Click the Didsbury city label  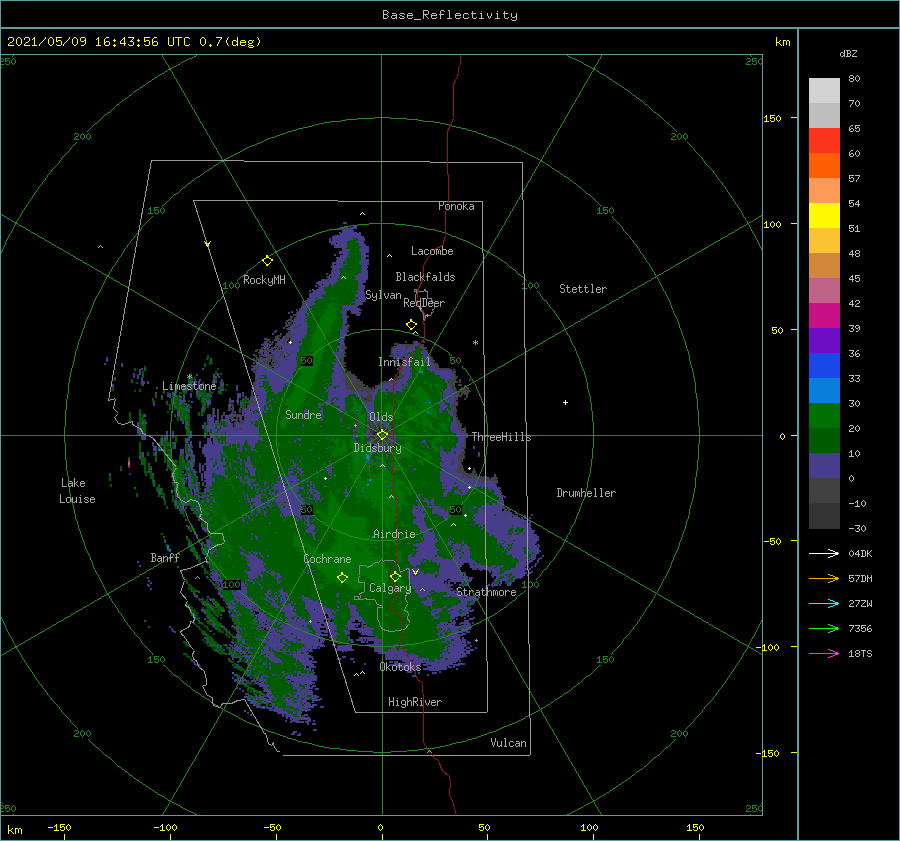[x=377, y=448]
